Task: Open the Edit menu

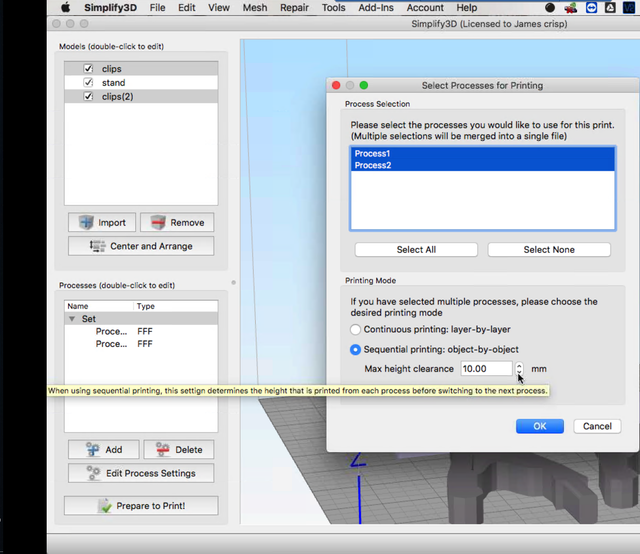Action: coord(187,8)
